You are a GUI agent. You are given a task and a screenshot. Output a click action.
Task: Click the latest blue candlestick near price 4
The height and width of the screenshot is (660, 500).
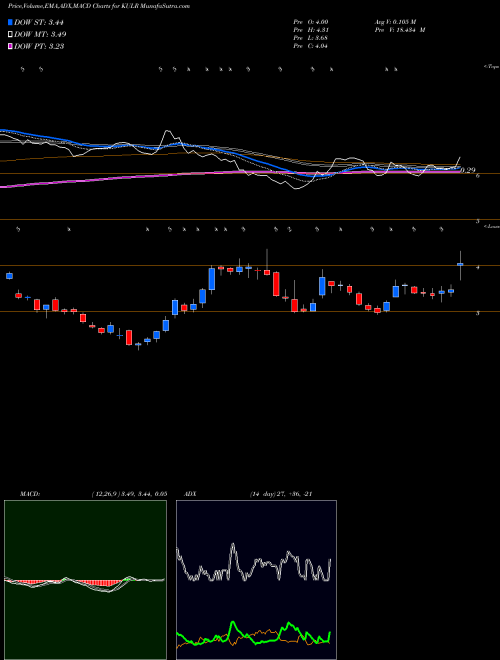460,264
